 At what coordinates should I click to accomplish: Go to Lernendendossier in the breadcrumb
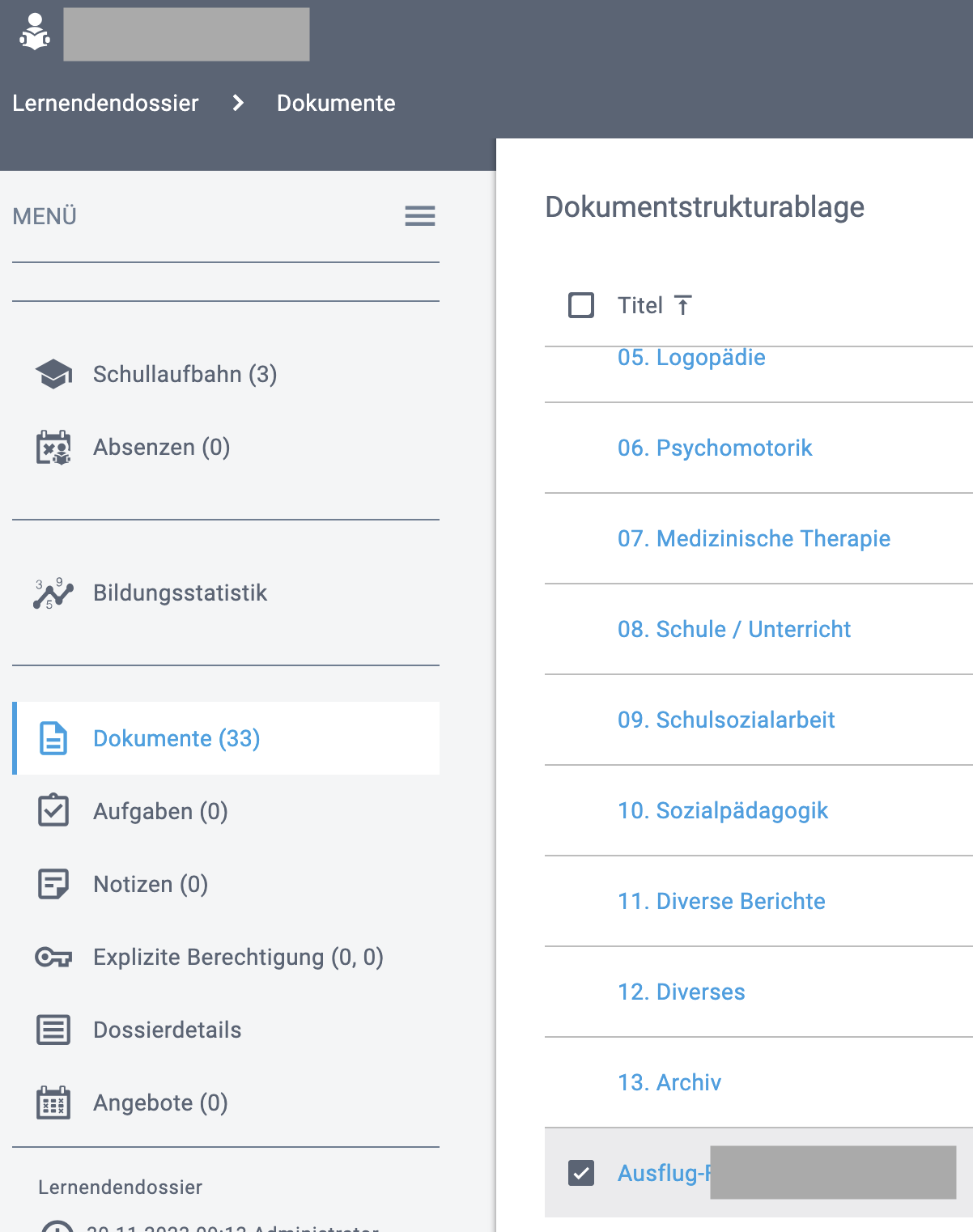(x=105, y=103)
